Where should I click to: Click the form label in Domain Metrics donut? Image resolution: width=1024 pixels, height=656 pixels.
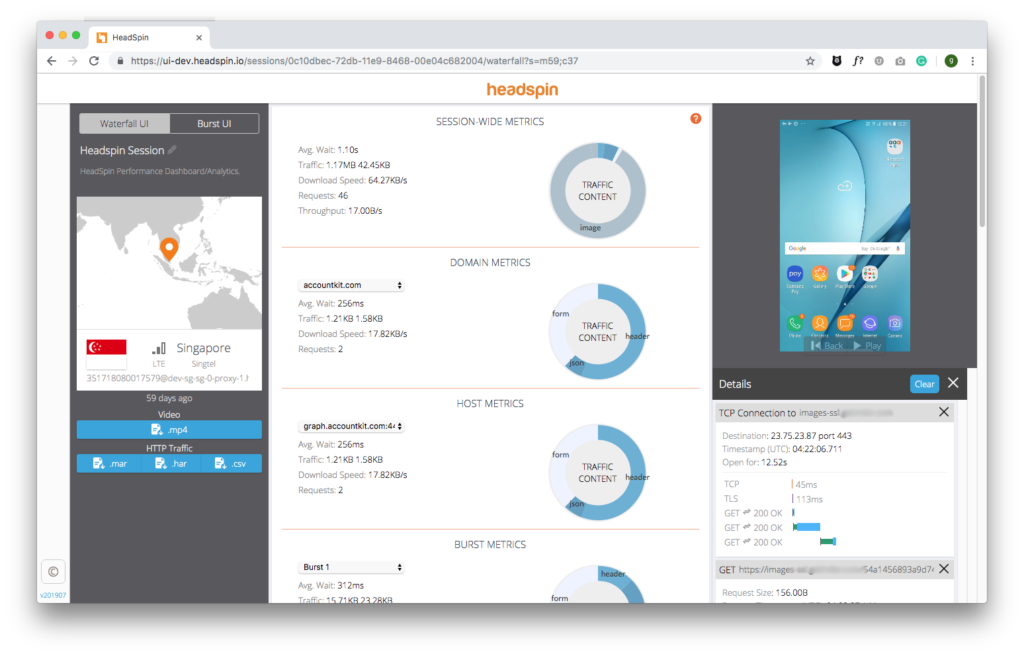tap(560, 314)
